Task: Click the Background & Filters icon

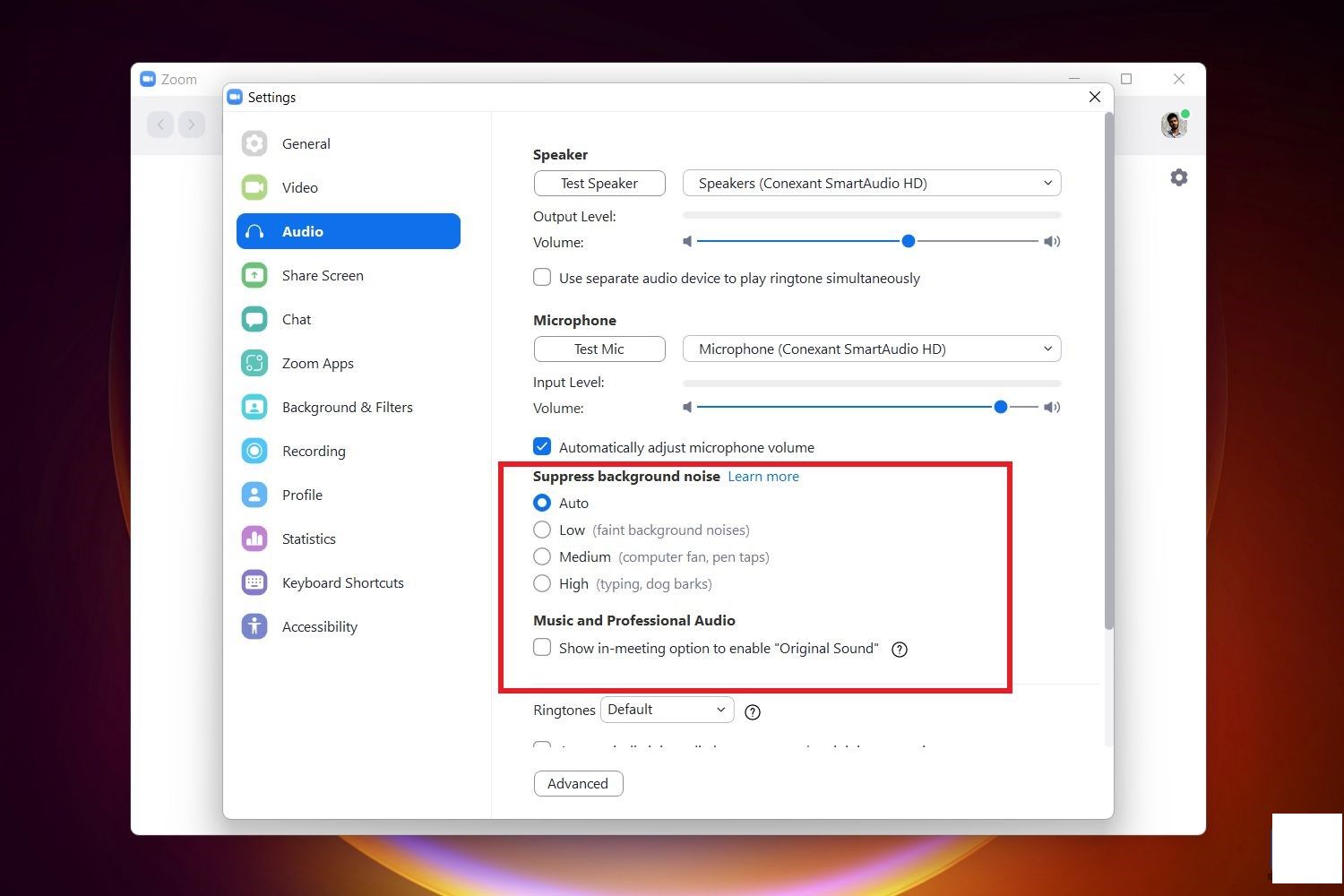Action: [254, 407]
